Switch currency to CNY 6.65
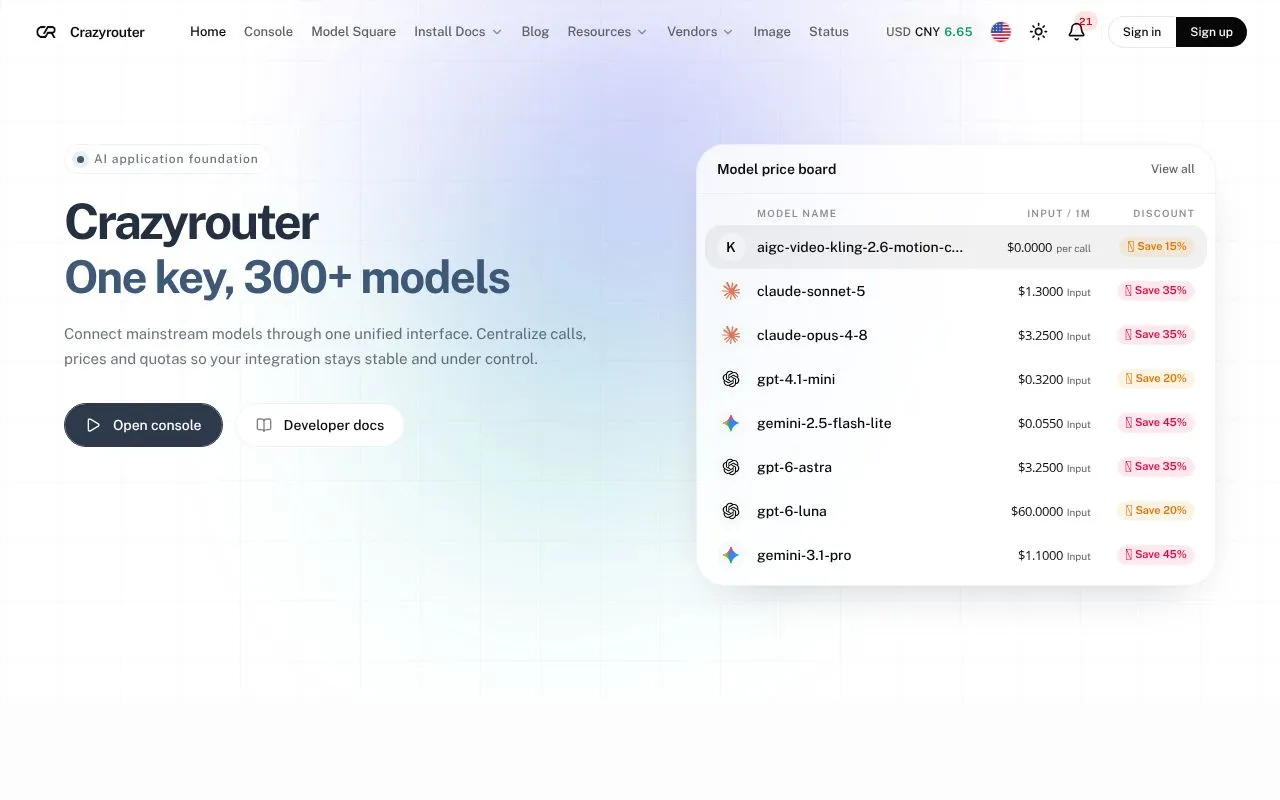The width and height of the screenshot is (1280, 800). (x=944, y=32)
